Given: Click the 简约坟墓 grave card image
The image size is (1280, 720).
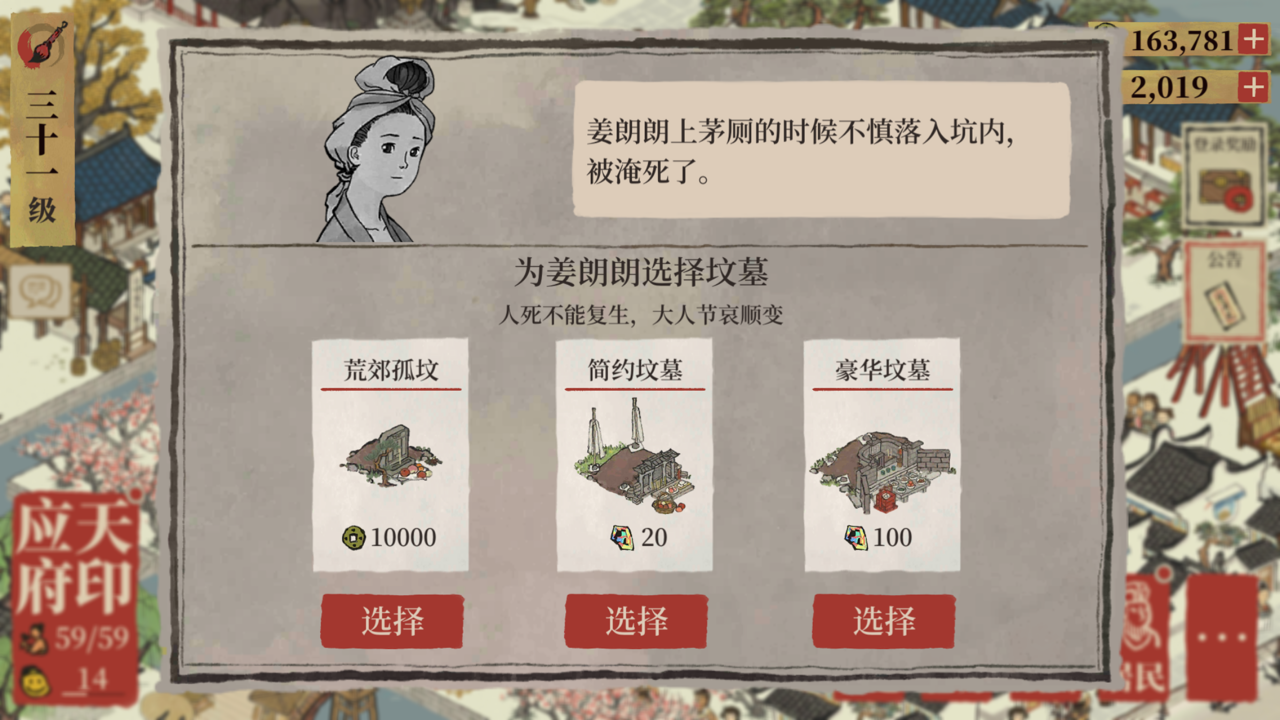Looking at the screenshot, I should click(635, 455).
